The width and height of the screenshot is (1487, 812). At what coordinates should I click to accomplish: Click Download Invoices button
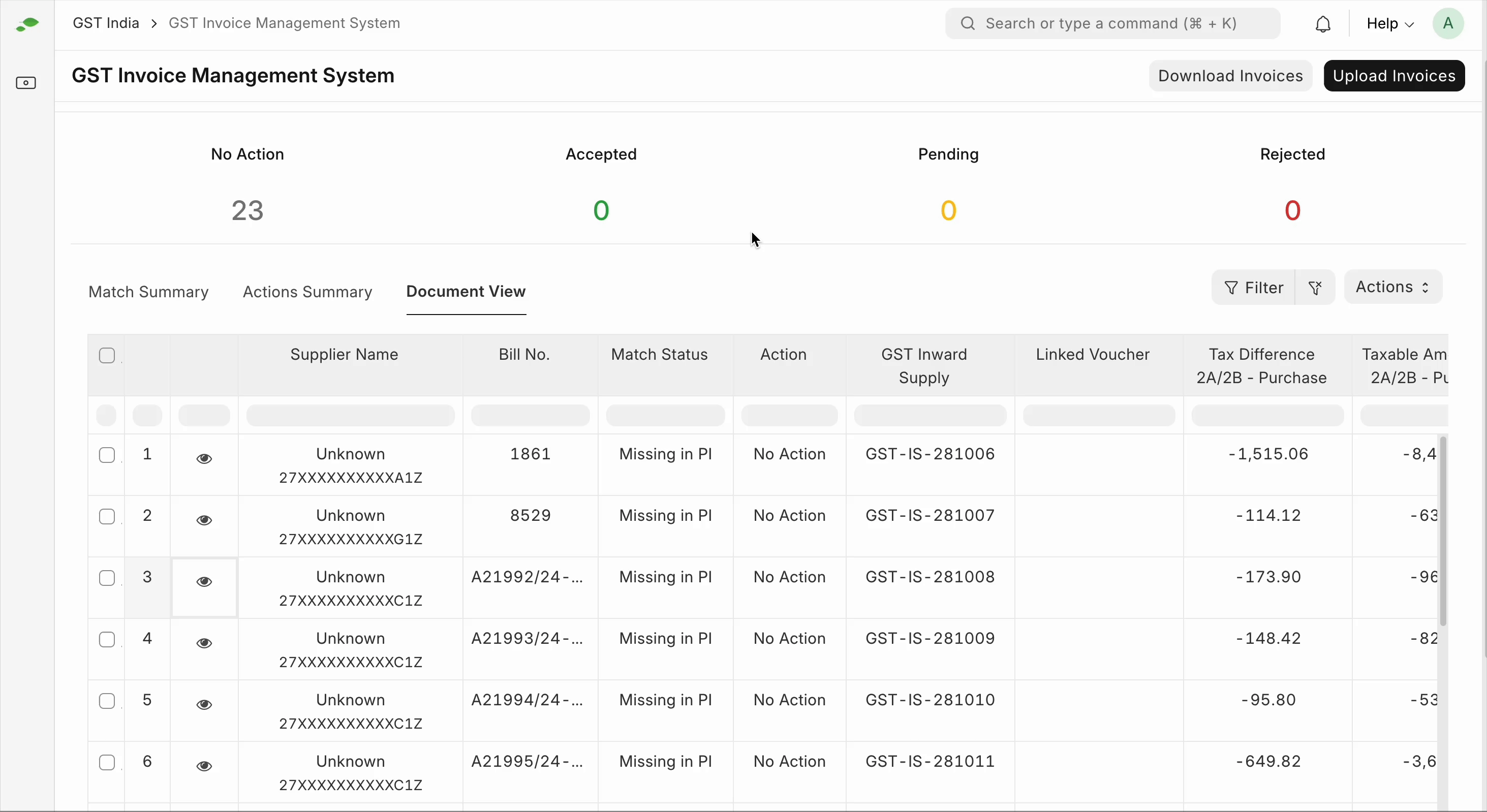pos(1230,76)
